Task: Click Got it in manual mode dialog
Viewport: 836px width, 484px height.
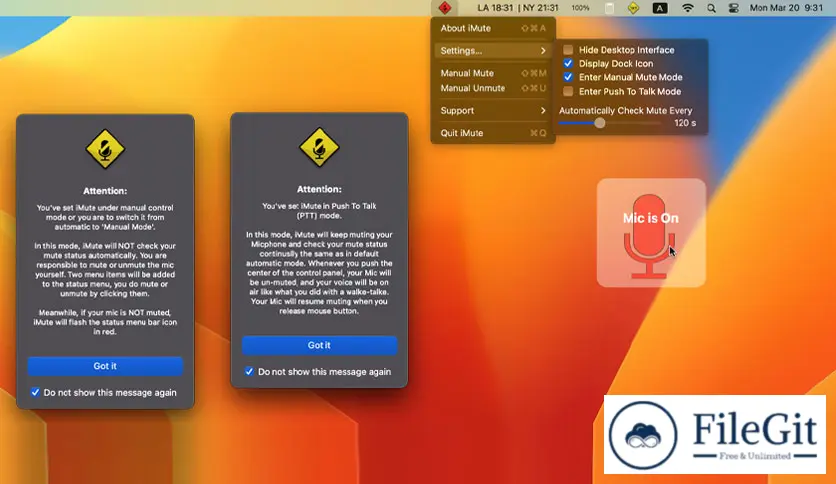Action: coord(105,366)
